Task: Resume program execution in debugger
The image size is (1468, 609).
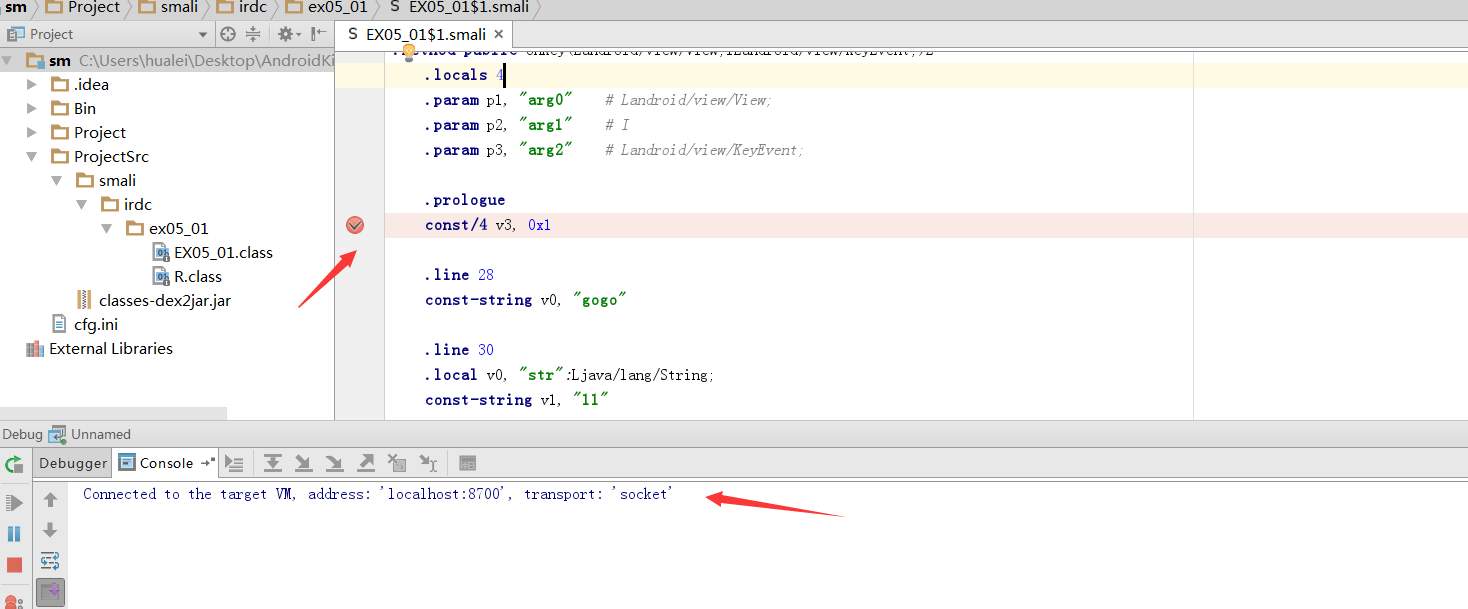Action: click(14, 502)
